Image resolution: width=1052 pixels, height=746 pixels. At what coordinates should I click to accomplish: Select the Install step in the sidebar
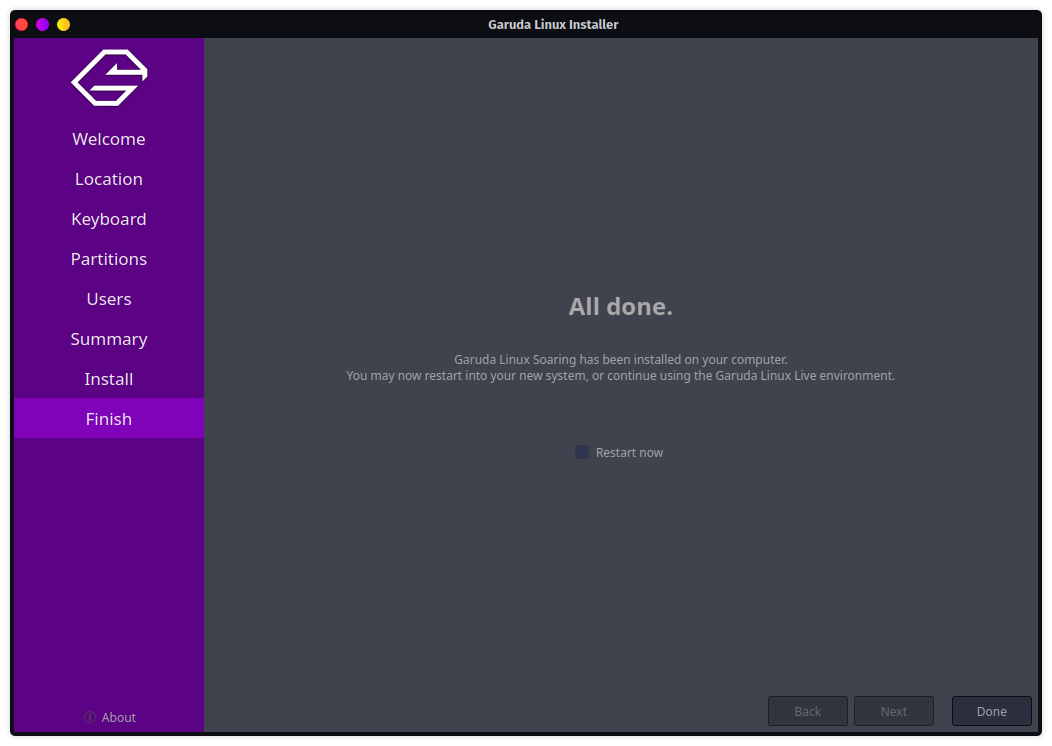[x=109, y=379]
